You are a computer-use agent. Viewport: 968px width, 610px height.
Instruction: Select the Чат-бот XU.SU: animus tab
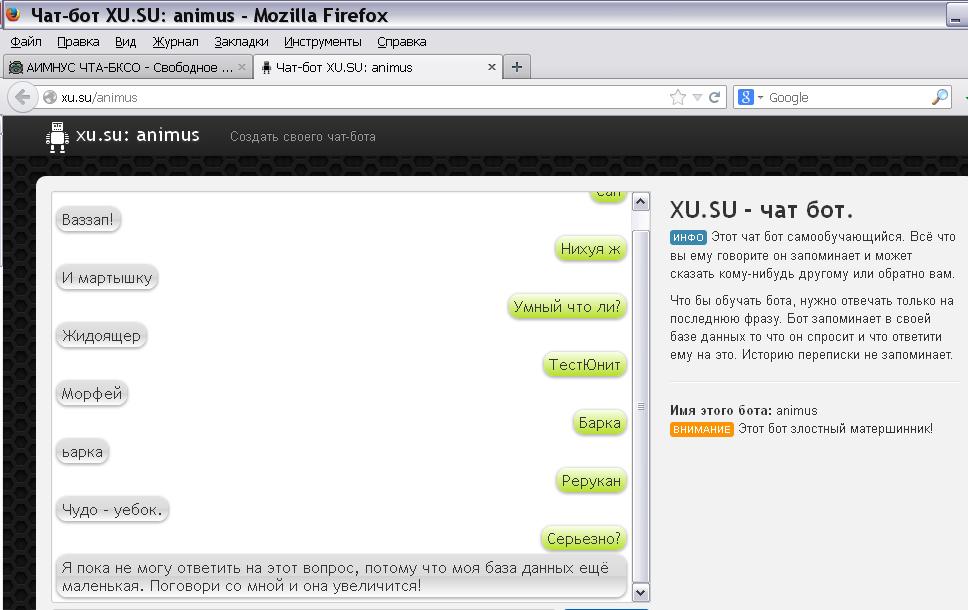click(377, 67)
